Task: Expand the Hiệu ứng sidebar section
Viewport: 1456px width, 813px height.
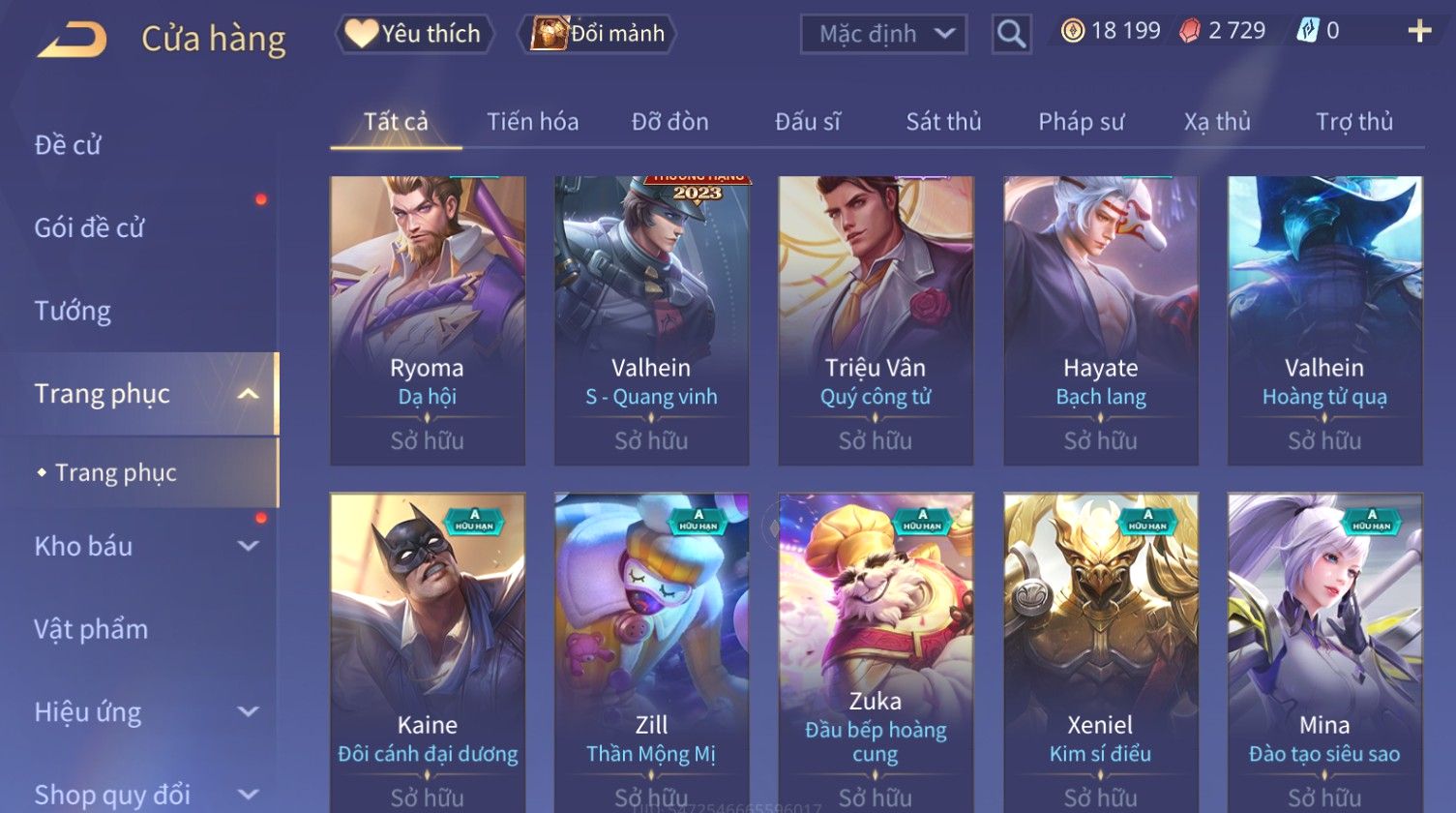Action: pyautogui.click(x=249, y=712)
